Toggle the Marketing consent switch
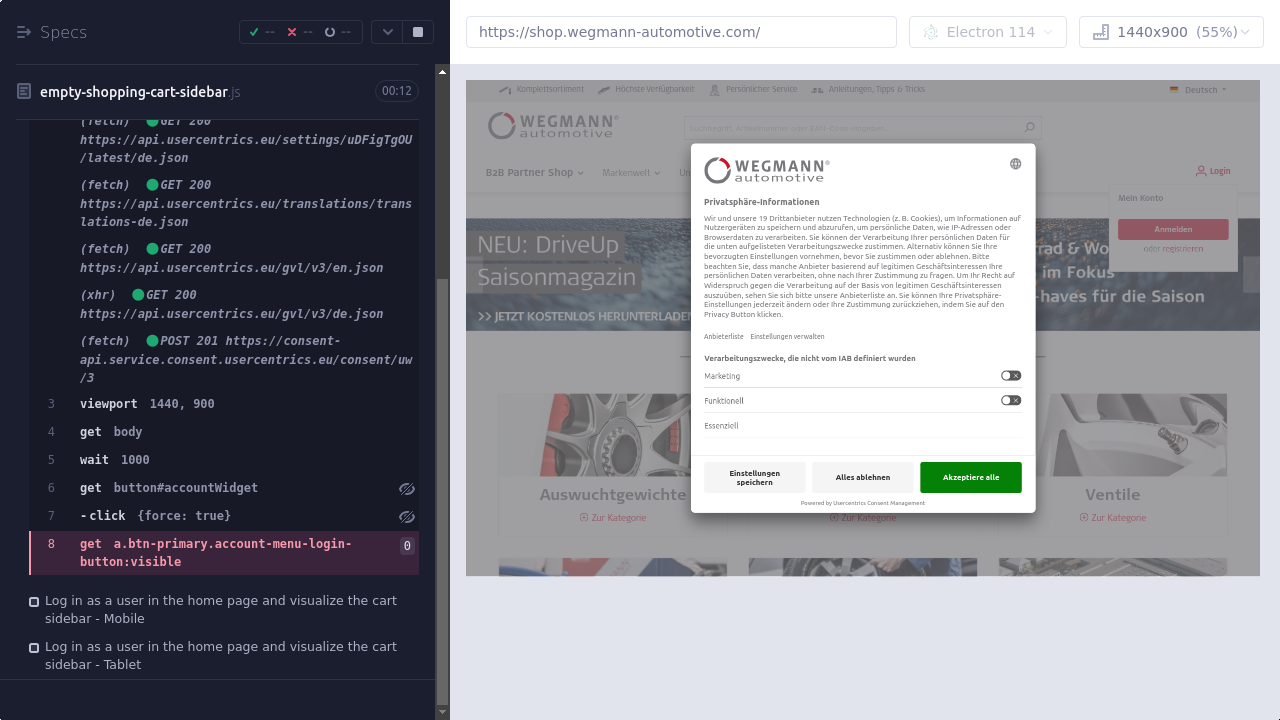This screenshot has height=720, width=1280. click(x=1011, y=376)
